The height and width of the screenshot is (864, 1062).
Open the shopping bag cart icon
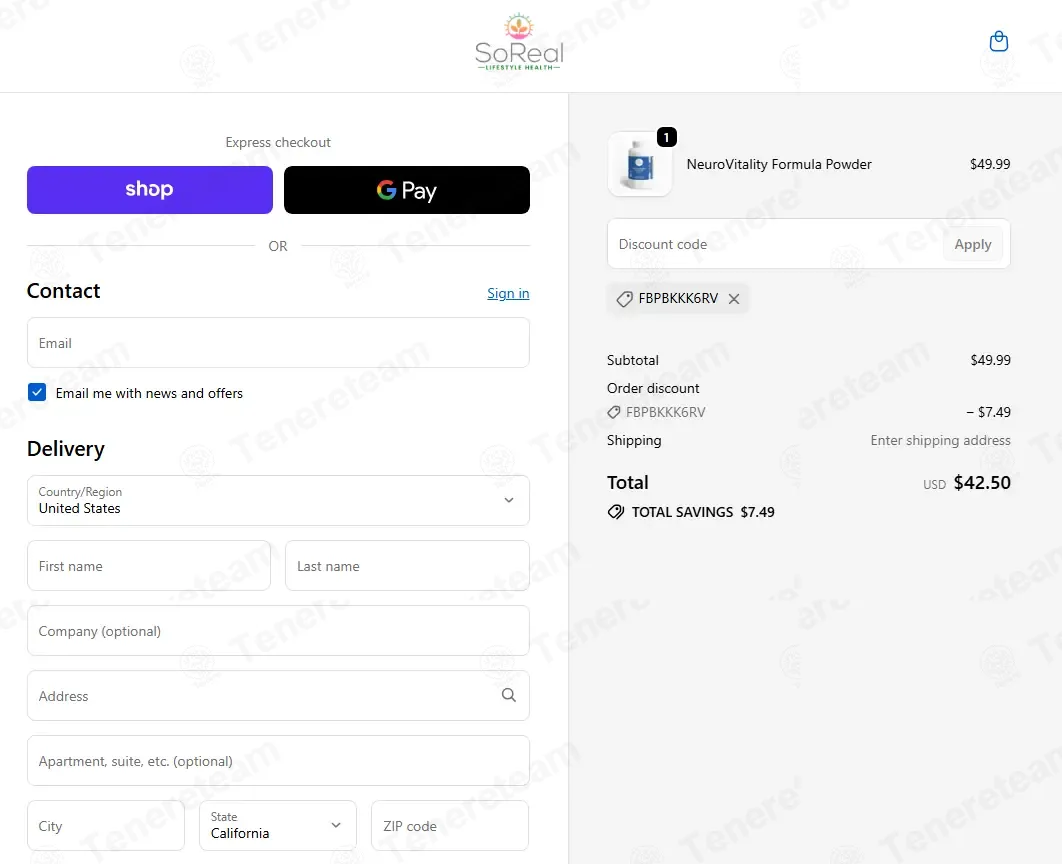998,41
